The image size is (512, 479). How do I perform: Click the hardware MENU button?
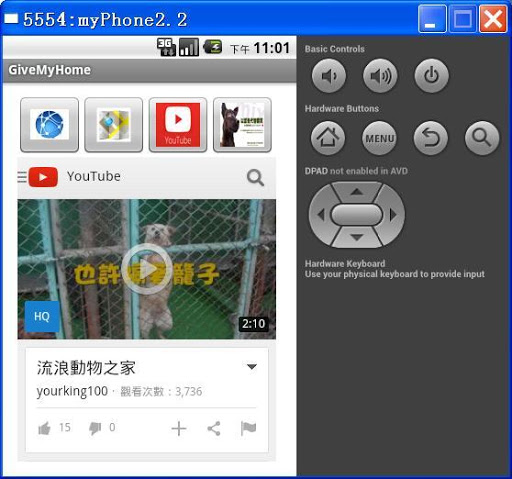[379, 138]
